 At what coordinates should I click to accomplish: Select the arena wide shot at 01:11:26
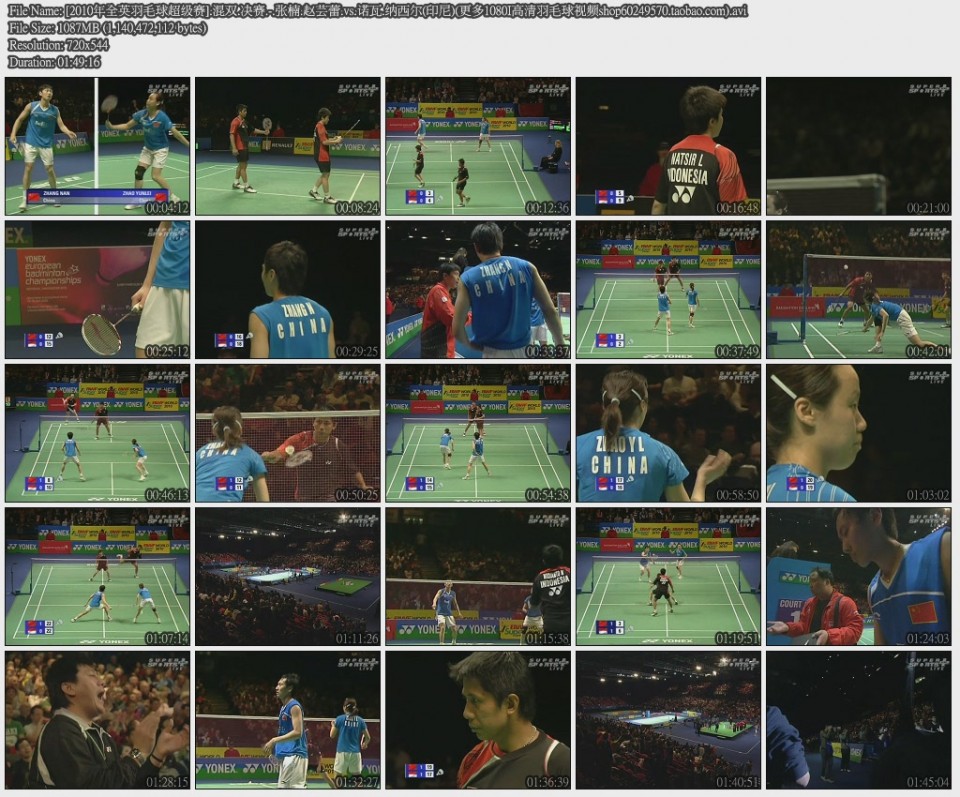click(288, 576)
